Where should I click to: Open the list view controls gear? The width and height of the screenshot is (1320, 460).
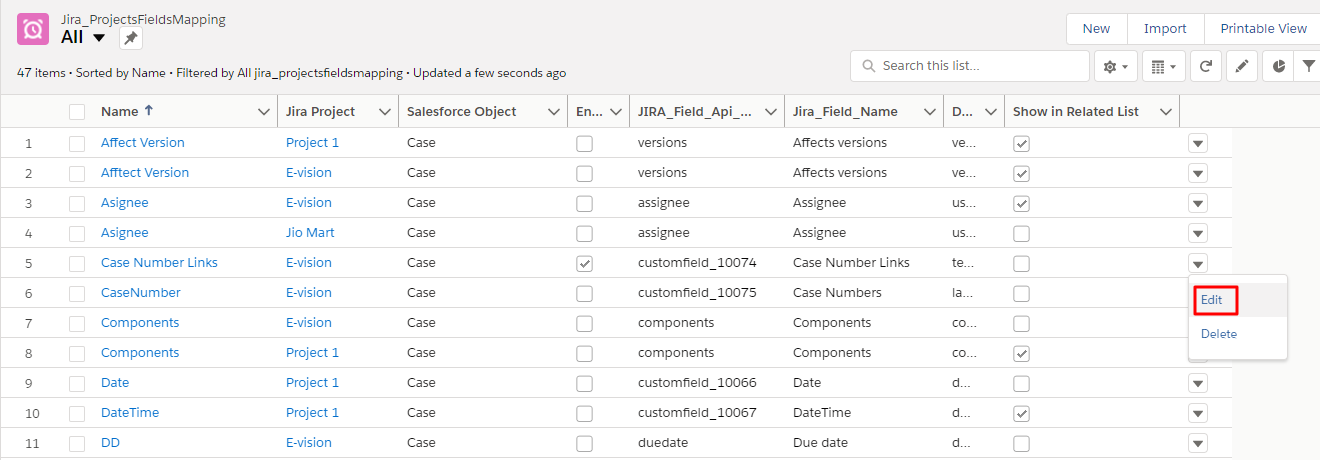[1115, 66]
